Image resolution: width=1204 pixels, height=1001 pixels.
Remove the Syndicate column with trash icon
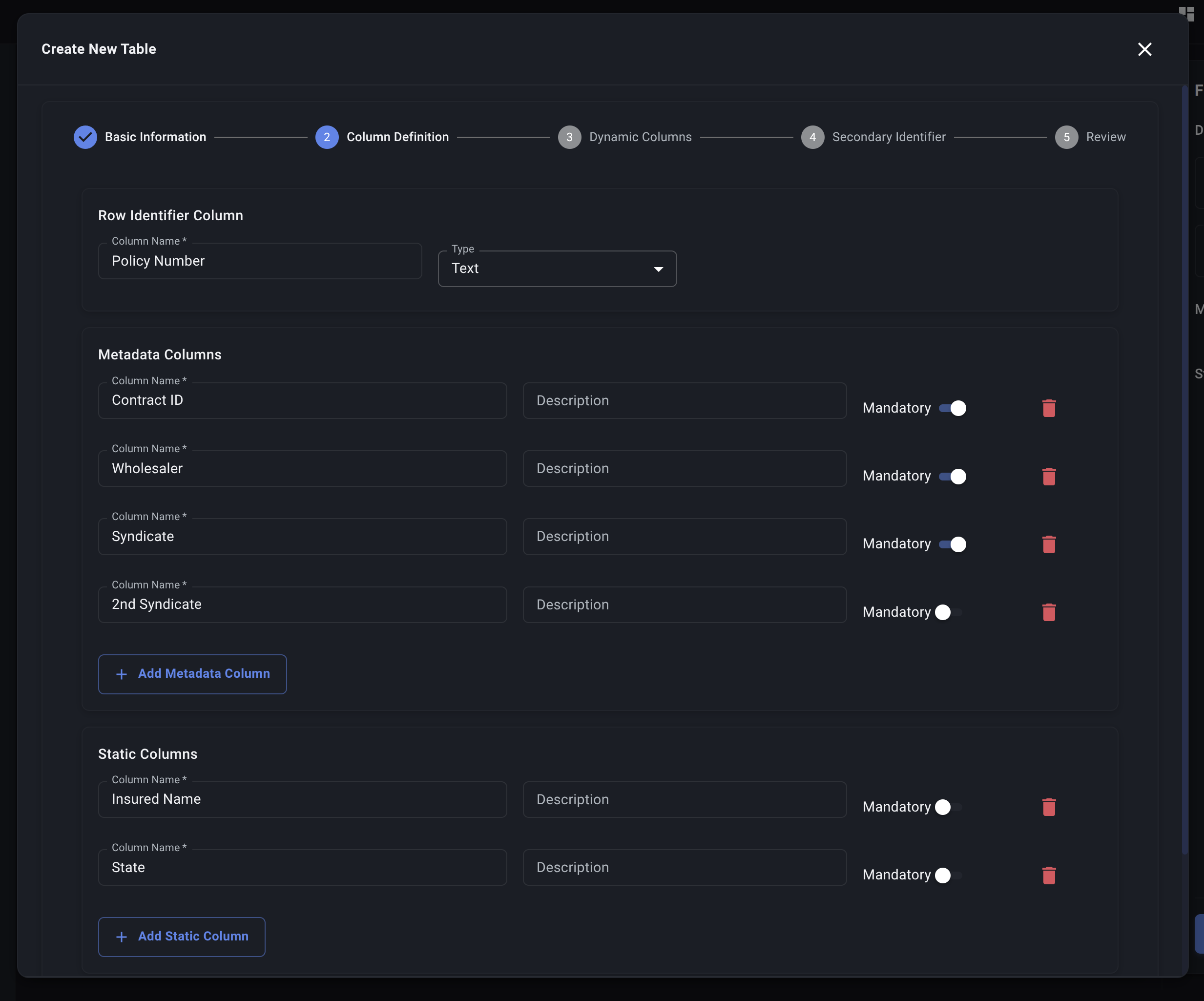point(1049,544)
